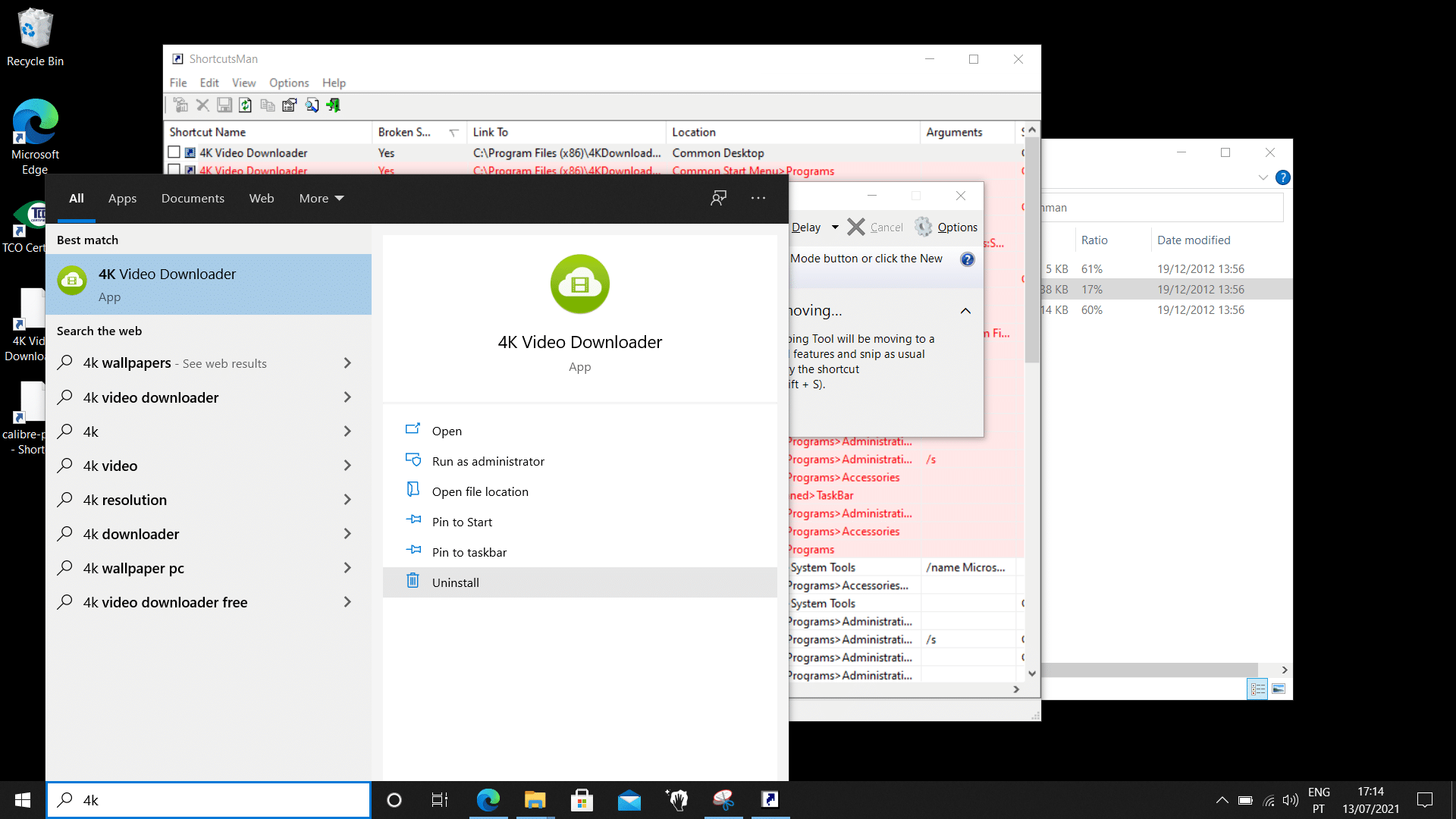Open Cortana circle on taskbar
Image resolution: width=1456 pixels, height=819 pixels.
(394, 800)
